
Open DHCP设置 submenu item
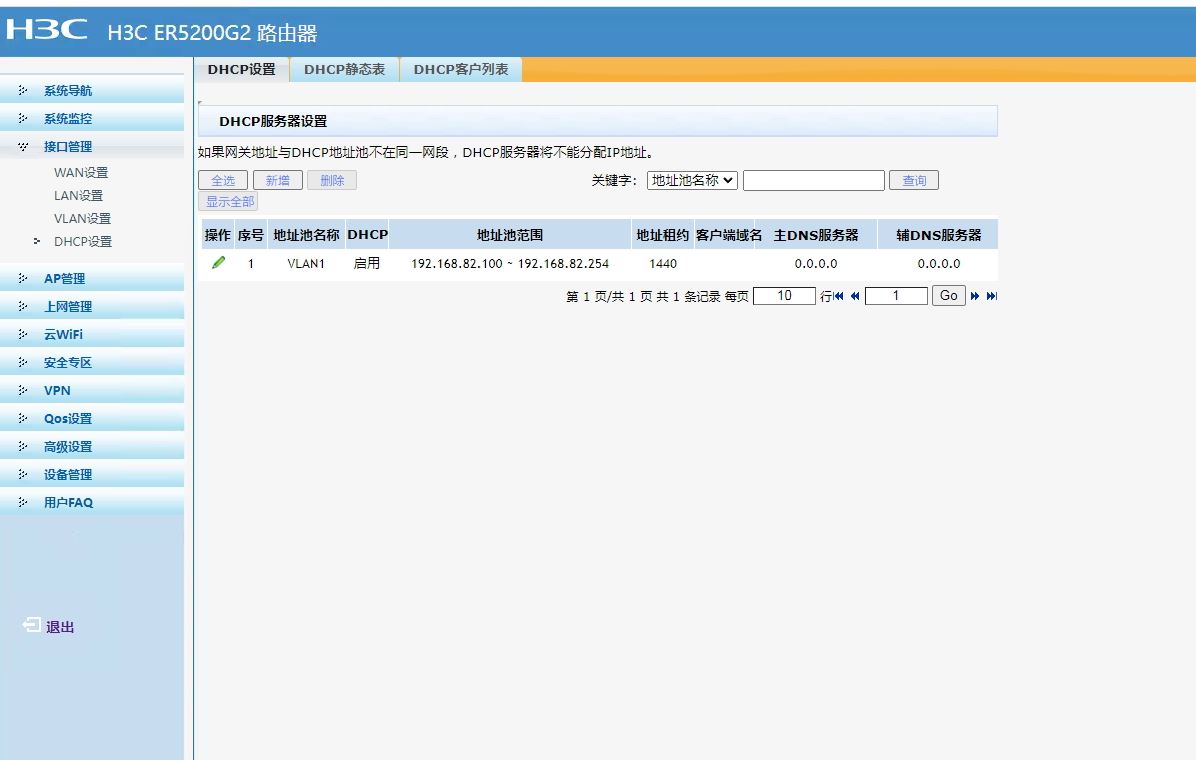[x=82, y=241]
